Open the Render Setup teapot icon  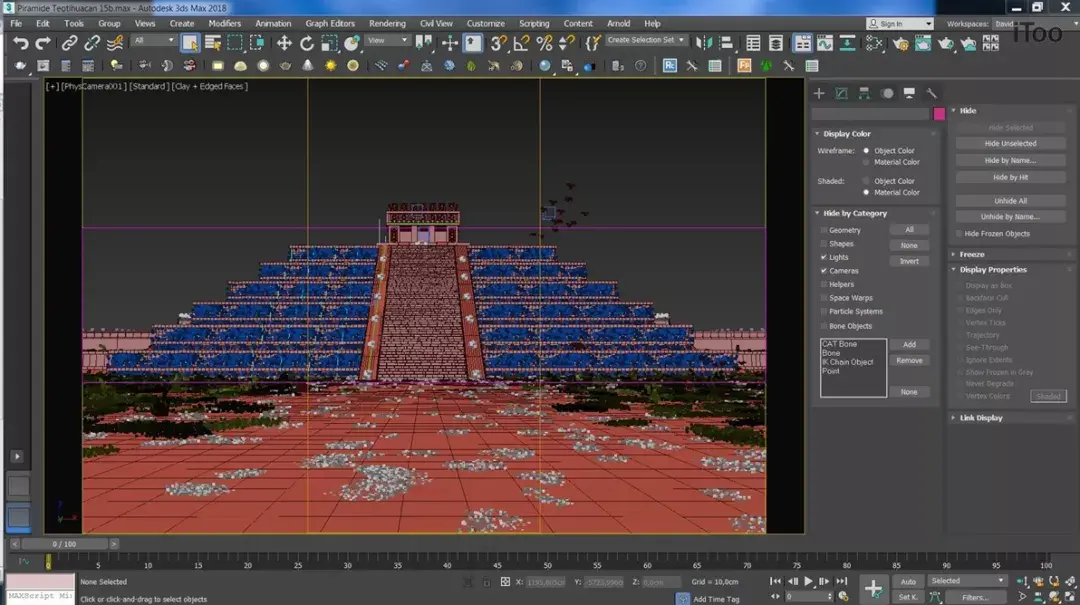click(901, 42)
